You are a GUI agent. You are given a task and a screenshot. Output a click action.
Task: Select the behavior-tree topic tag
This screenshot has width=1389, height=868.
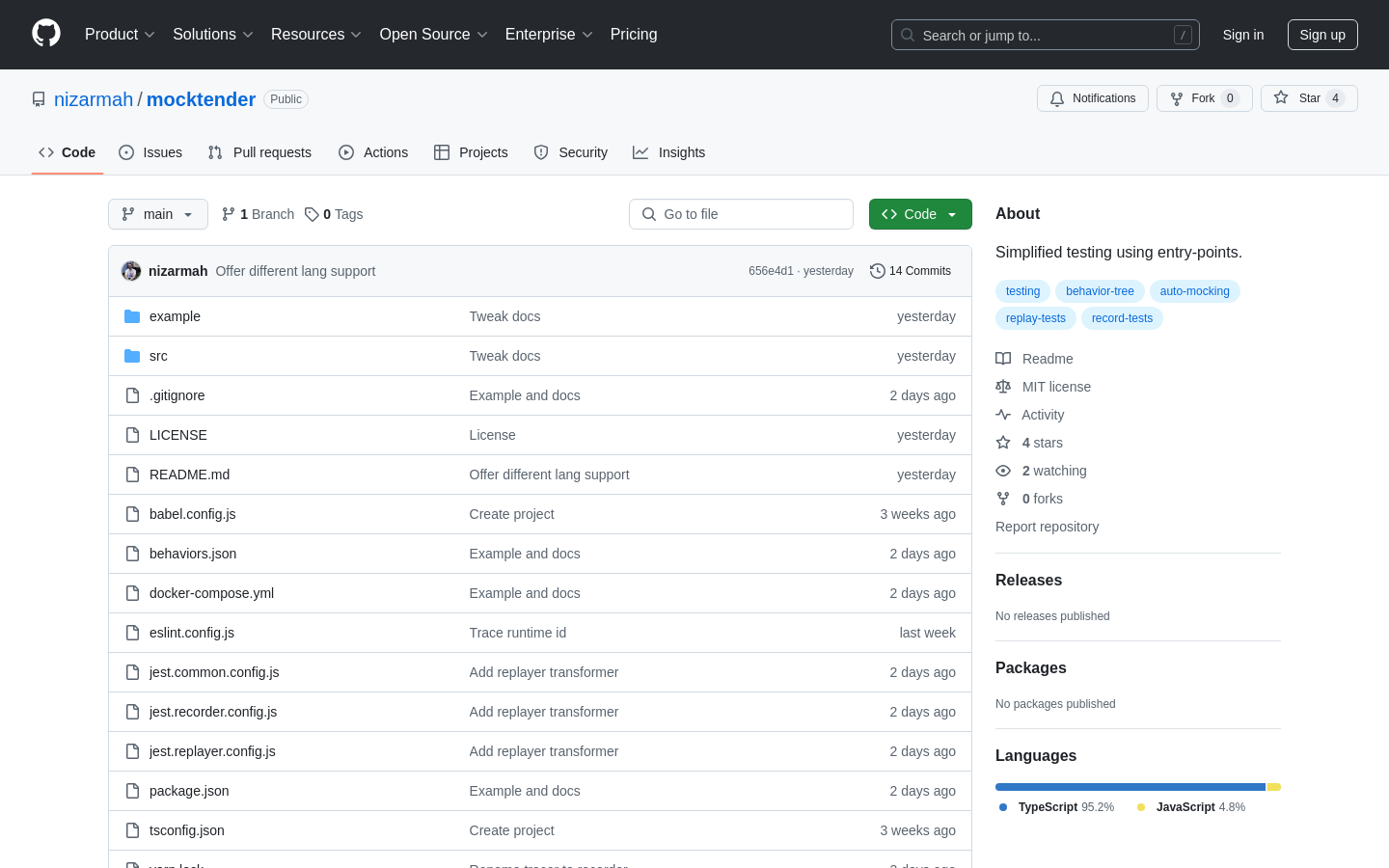[x=1100, y=291]
